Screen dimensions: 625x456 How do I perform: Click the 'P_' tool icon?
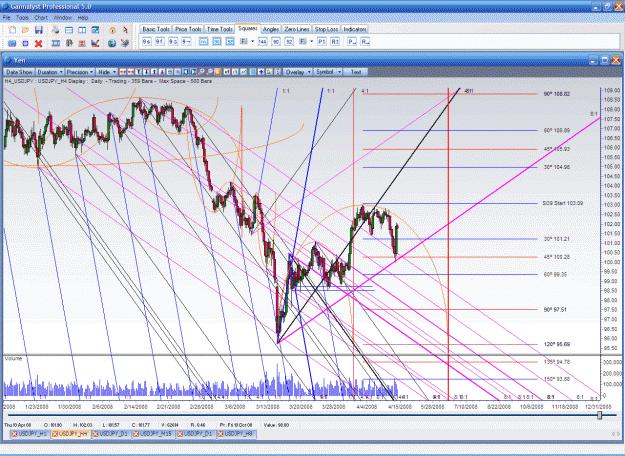352,41
